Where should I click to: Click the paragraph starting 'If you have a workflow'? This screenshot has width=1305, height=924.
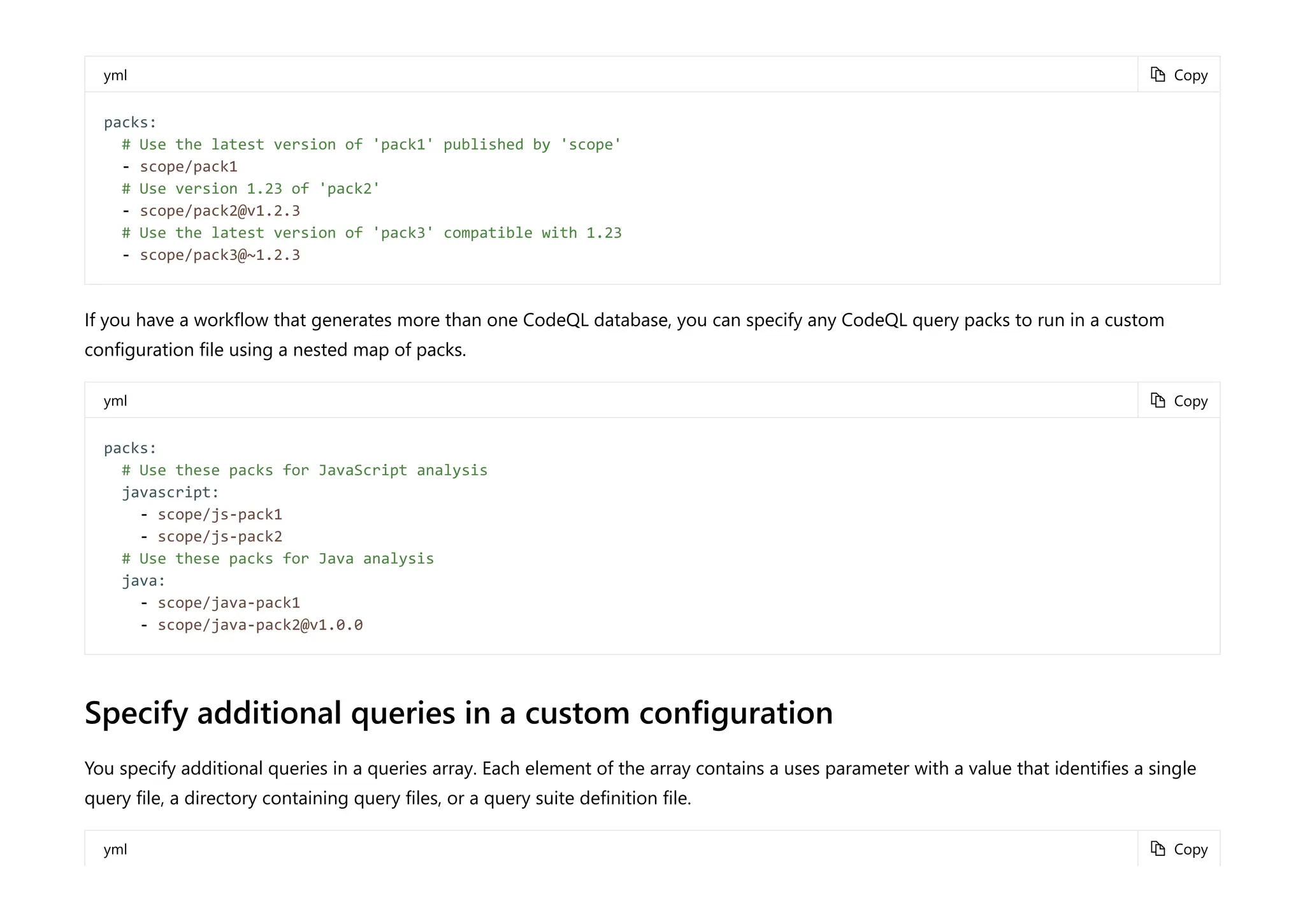click(x=624, y=335)
